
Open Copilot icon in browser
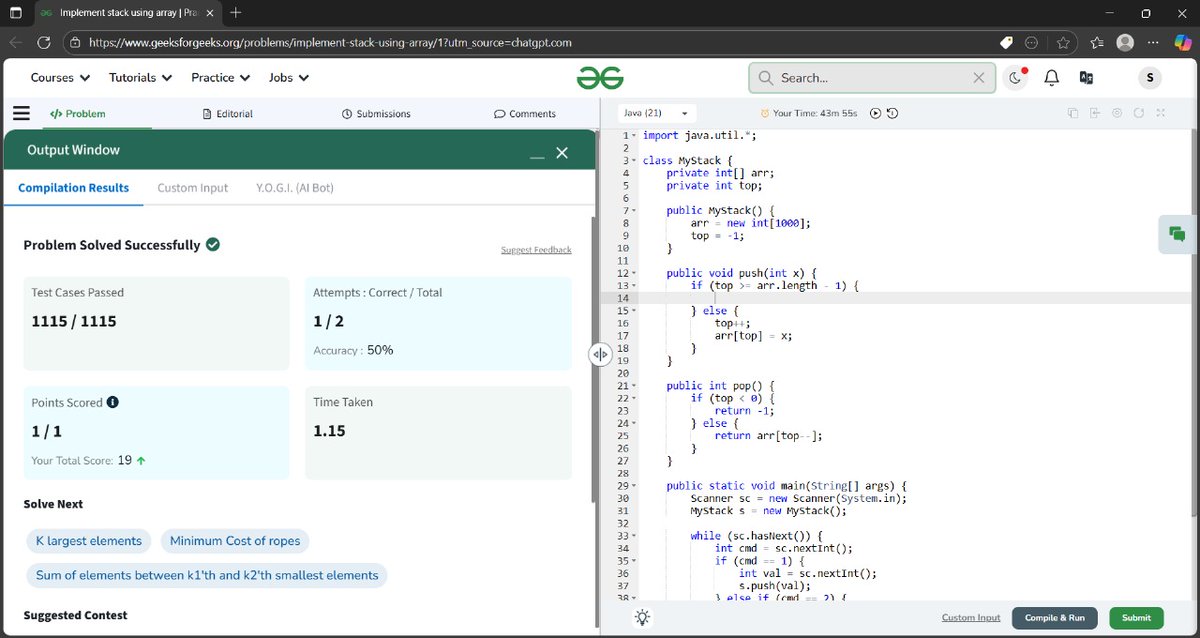point(1182,42)
